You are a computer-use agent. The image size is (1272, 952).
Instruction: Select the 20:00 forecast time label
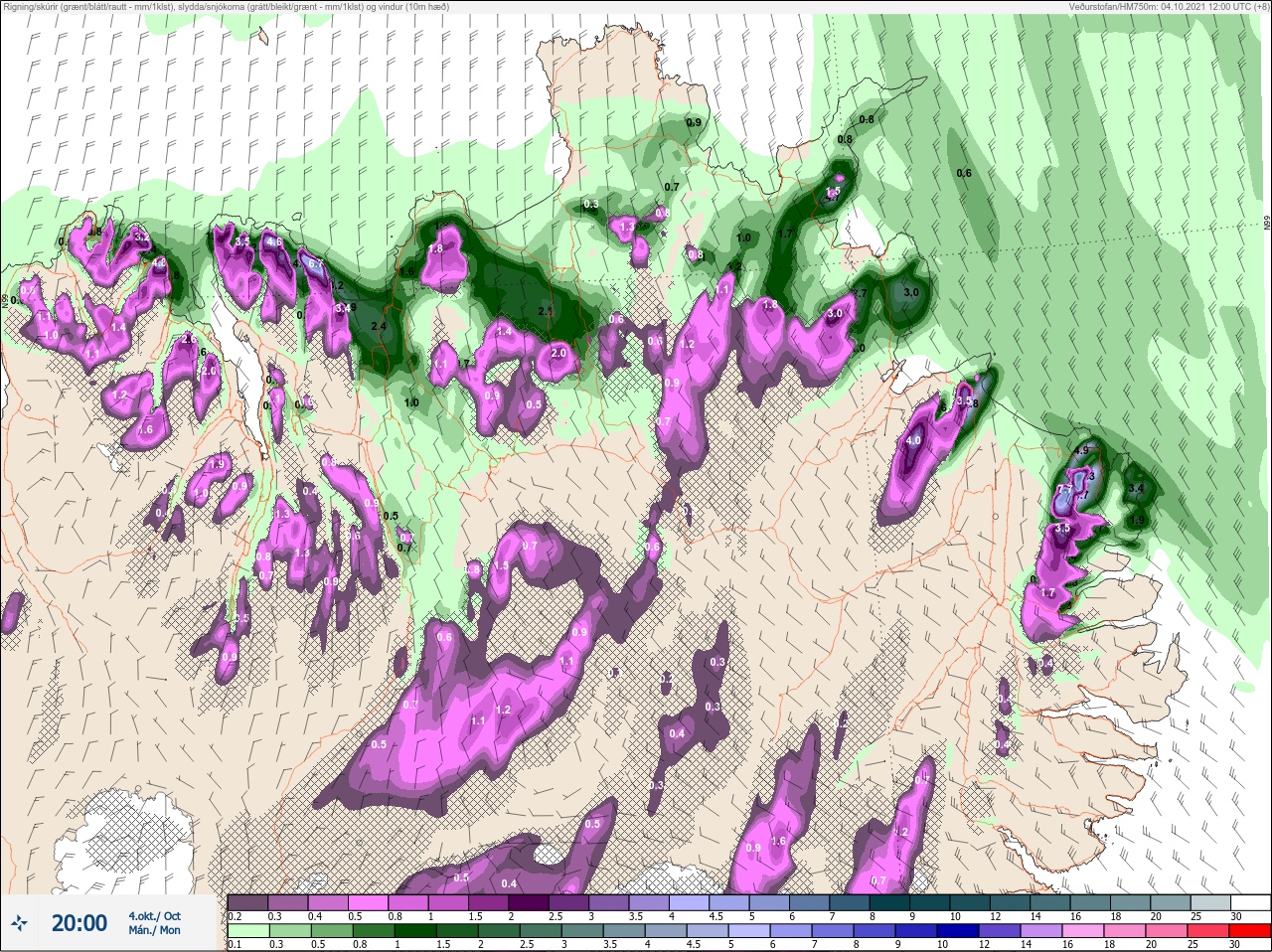point(79,923)
